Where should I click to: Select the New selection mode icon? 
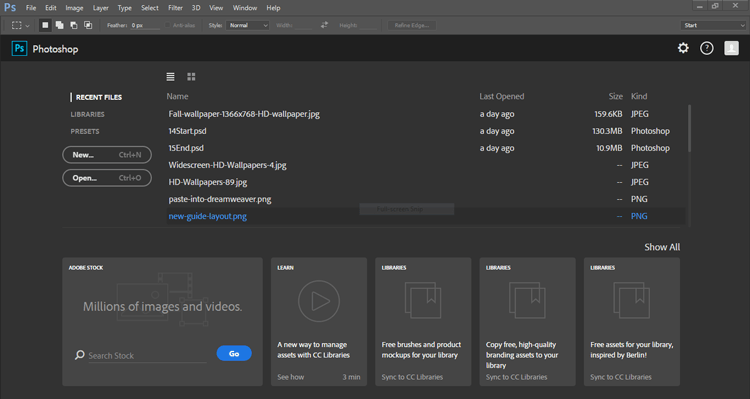point(45,25)
